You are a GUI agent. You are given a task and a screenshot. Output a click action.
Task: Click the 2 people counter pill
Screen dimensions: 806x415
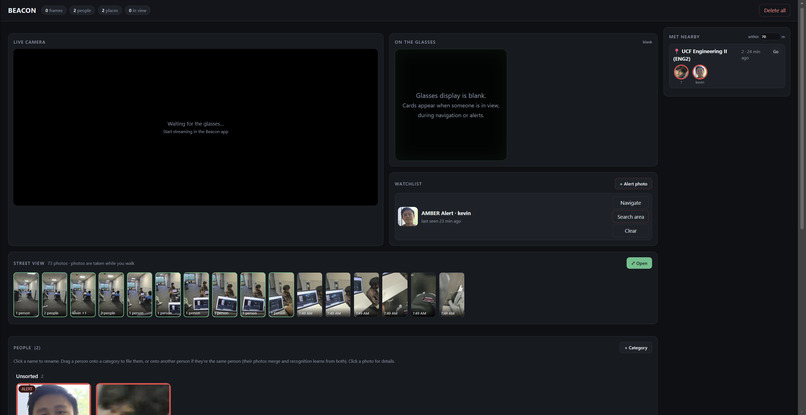(82, 10)
